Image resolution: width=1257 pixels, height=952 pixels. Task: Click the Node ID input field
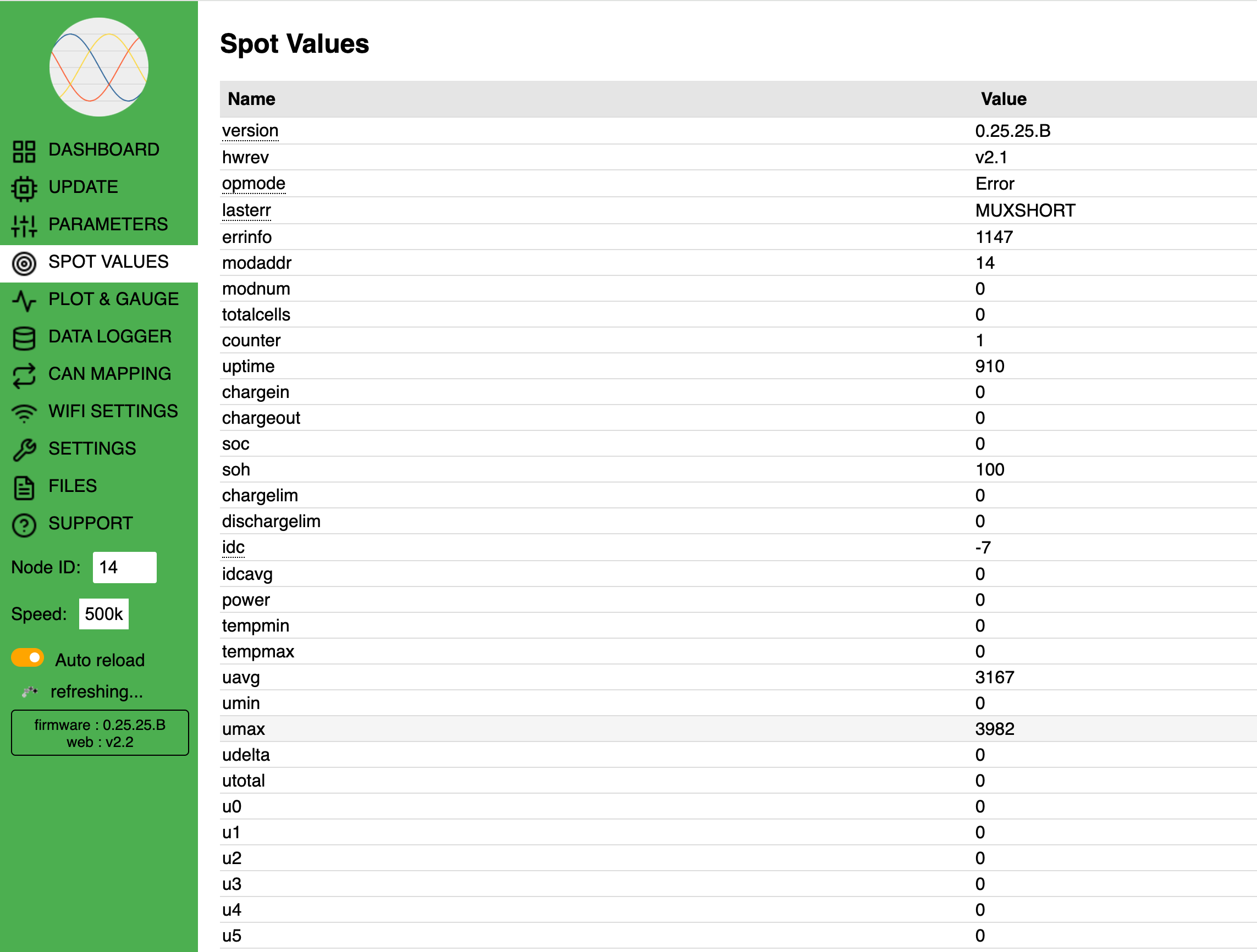tap(124, 567)
